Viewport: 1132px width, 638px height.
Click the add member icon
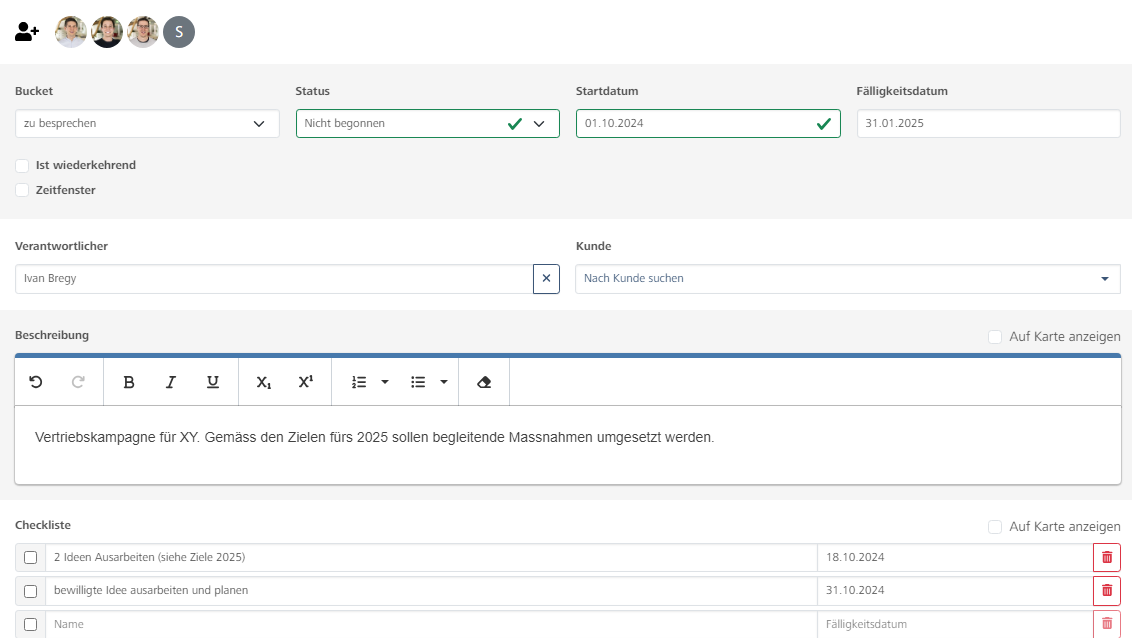pos(27,32)
